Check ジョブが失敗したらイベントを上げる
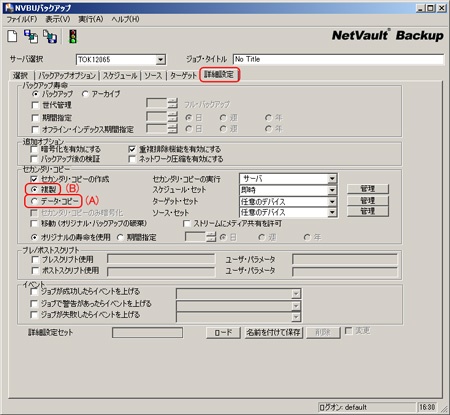Screen dimensions: 450x415 34,315
